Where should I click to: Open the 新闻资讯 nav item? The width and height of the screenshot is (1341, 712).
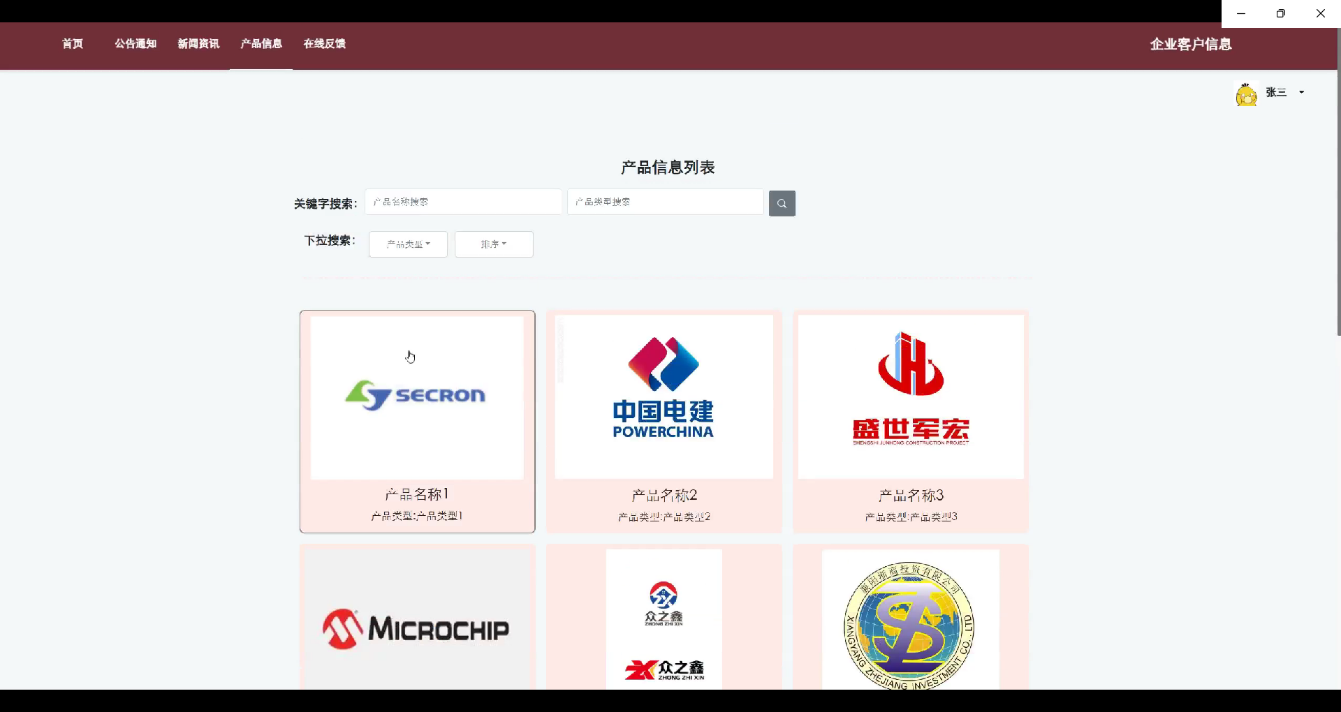pyautogui.click(x=198, y=44)
